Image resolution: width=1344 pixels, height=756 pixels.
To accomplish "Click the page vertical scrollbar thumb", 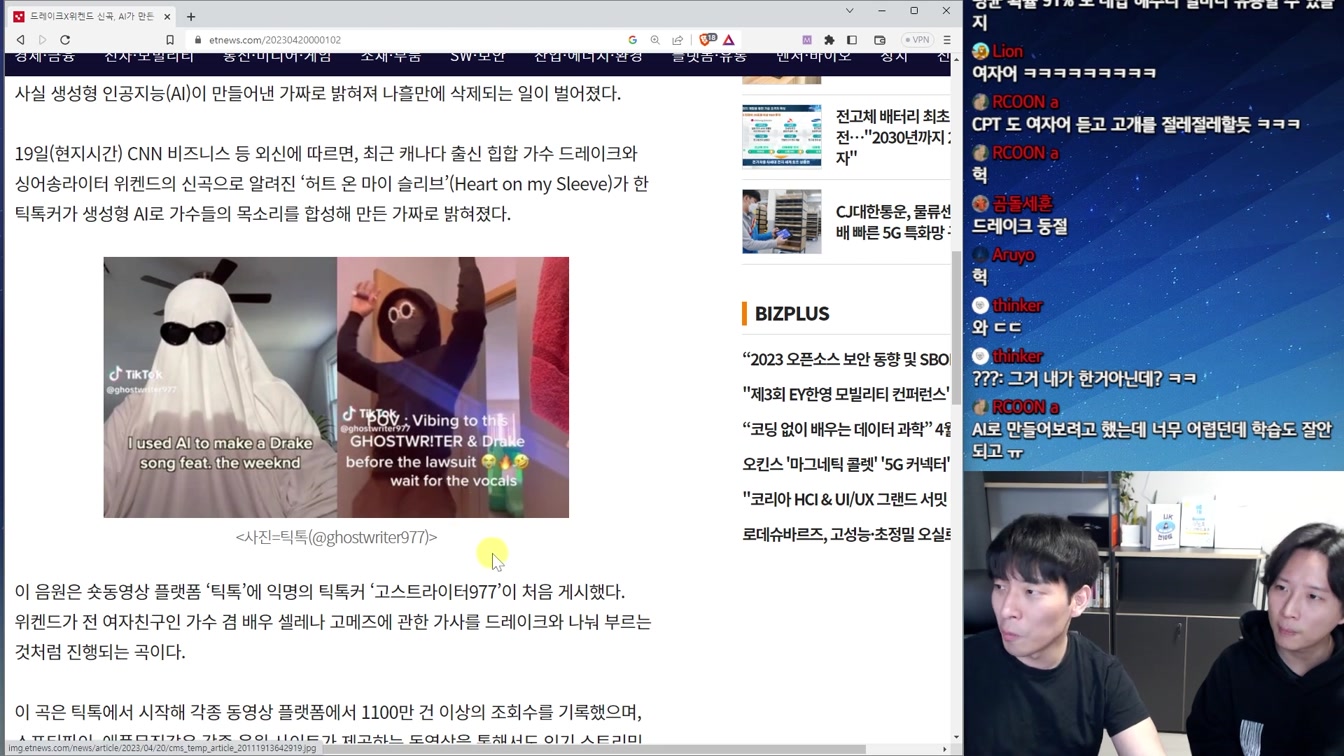I will point(957,327).
